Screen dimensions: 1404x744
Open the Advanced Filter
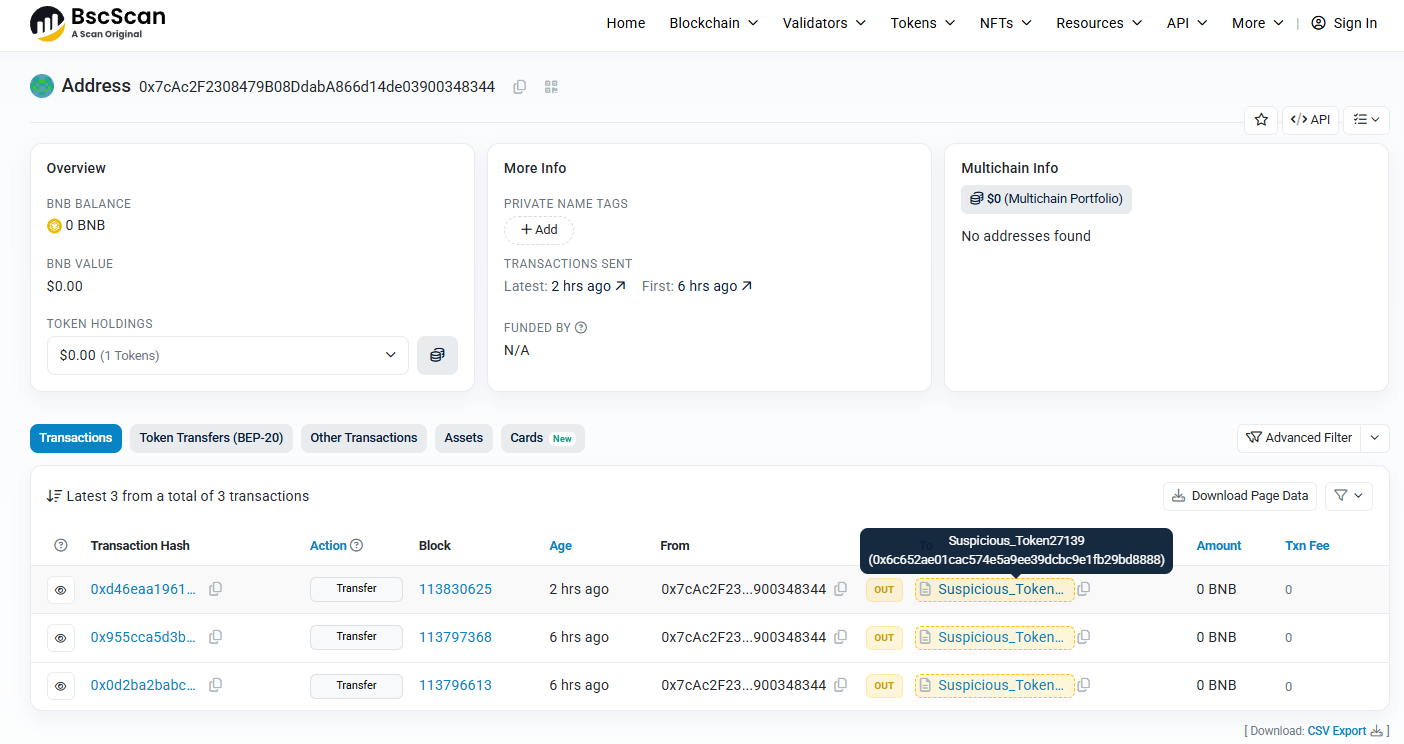click(1299, 438)
